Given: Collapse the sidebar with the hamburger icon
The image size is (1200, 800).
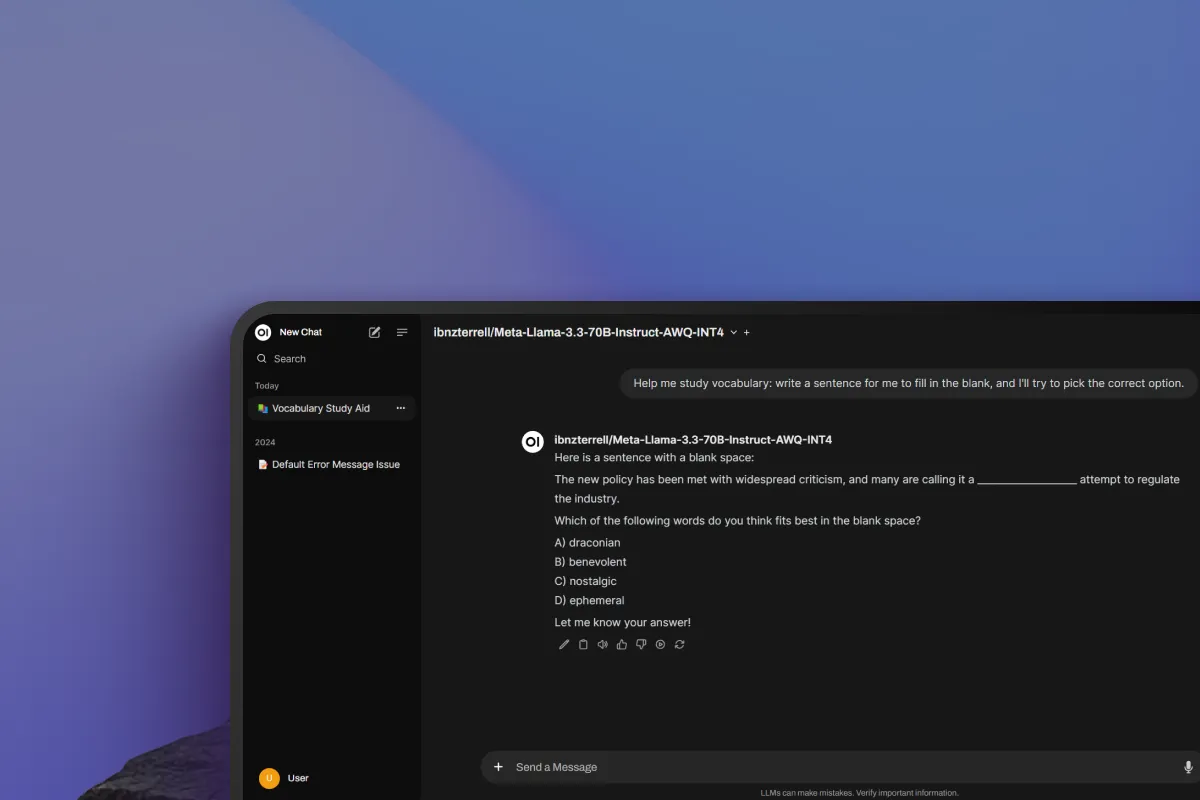Looking at the screenshot, I should click(401, 332).
